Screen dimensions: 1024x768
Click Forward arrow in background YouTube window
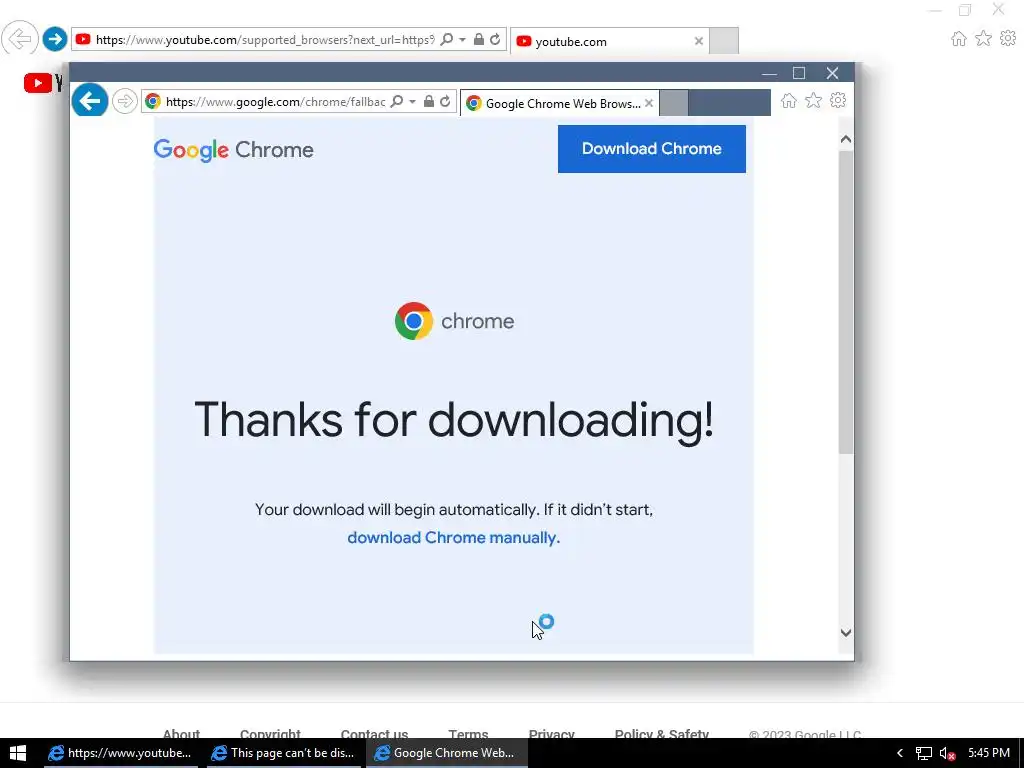pyautogui.click(x=54, y=39)
